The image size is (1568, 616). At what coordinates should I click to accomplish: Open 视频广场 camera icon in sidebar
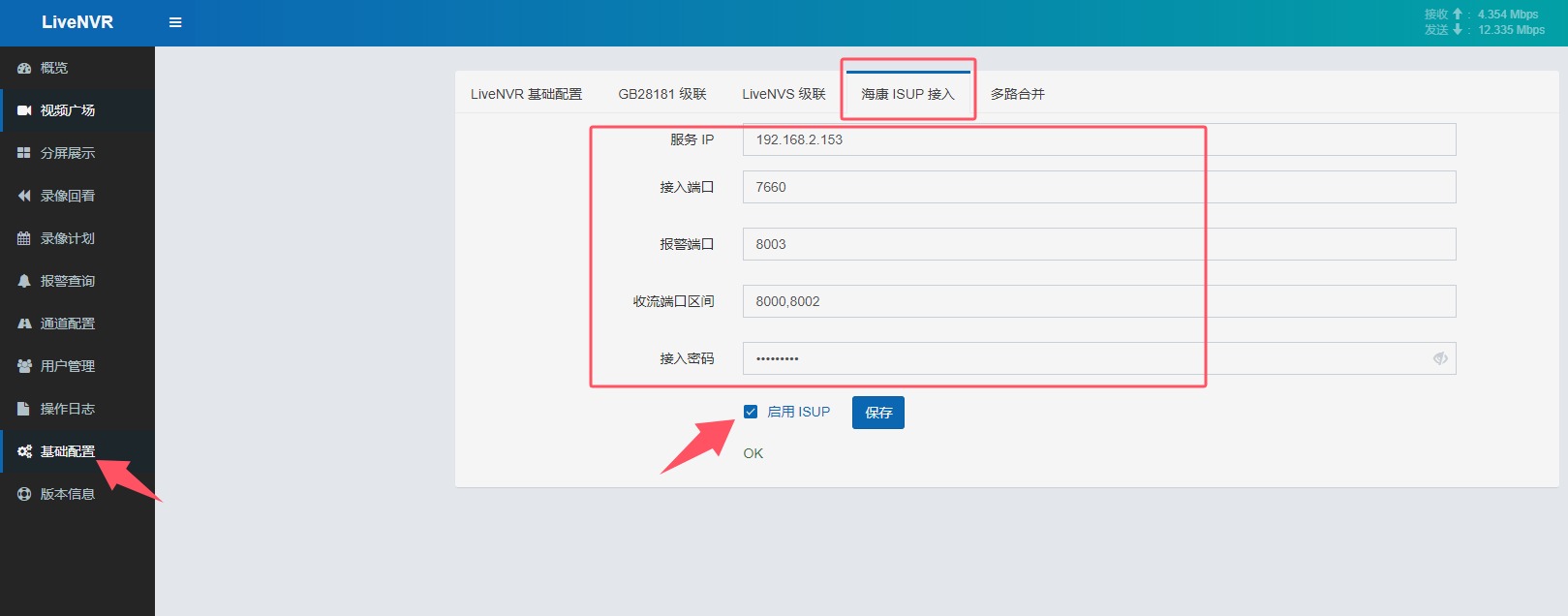(24, 110)
